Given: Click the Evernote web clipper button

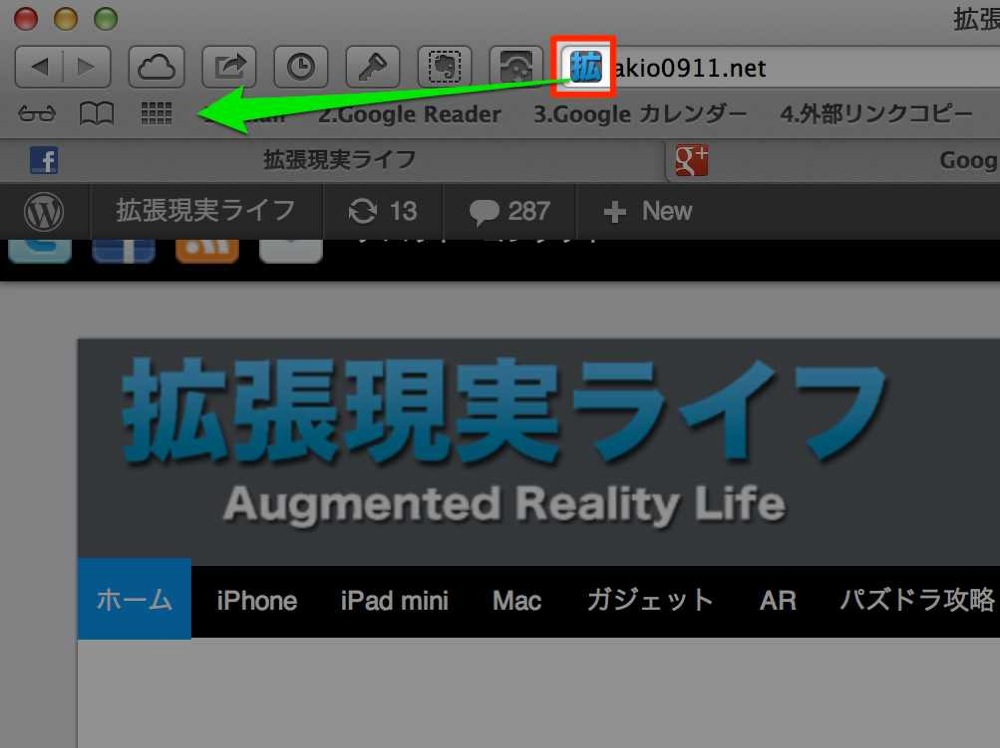Looking at the screenshot, I should click(445, 66).
